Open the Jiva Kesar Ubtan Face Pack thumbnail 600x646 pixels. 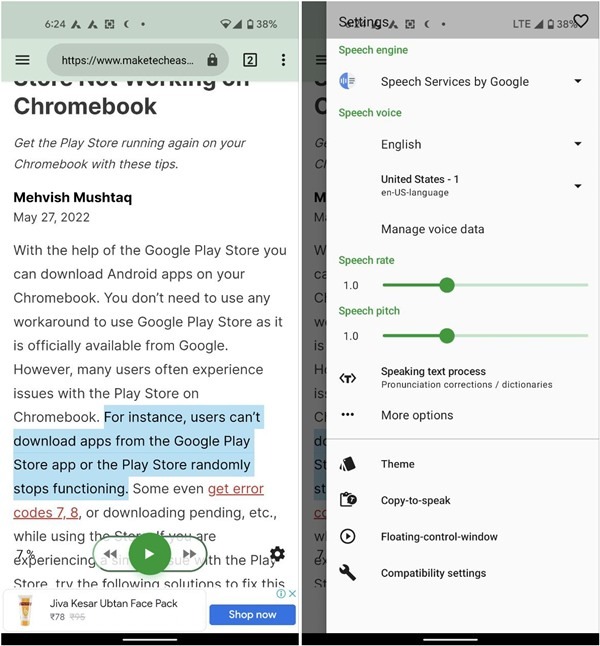[x=25, y=611]
